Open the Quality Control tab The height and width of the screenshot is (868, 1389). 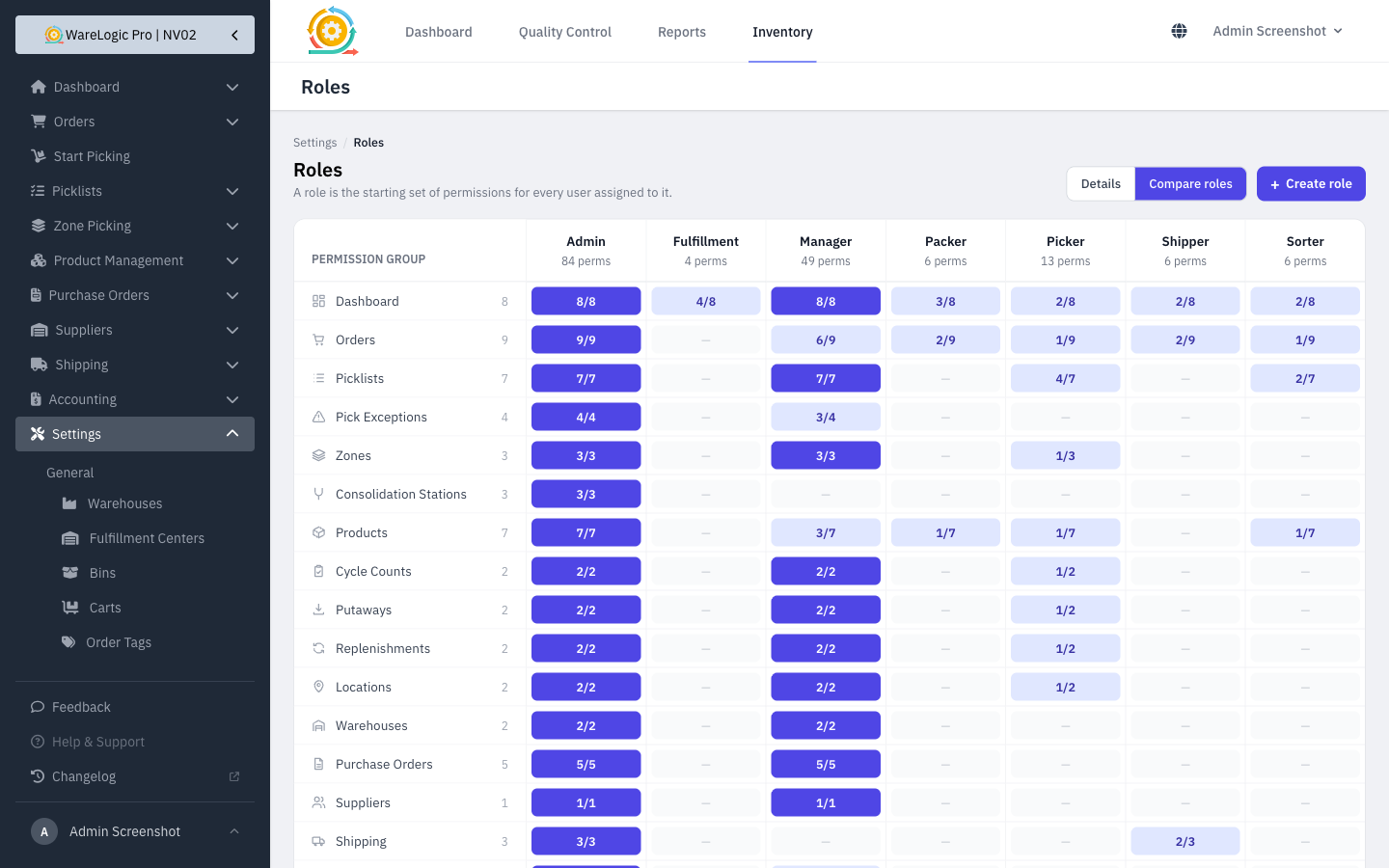pyautogui.click(x=565, y=32)
